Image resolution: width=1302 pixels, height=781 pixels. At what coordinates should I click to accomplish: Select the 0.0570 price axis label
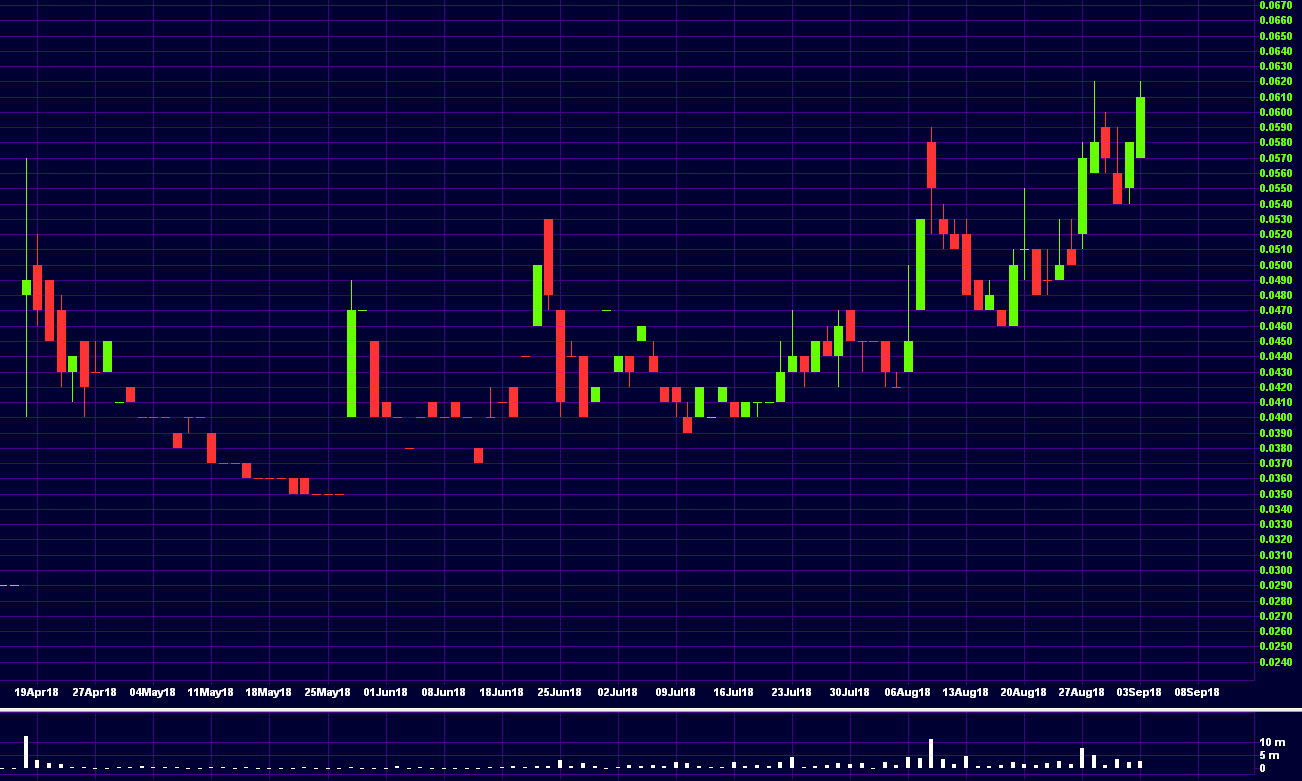pos(1275,158)
